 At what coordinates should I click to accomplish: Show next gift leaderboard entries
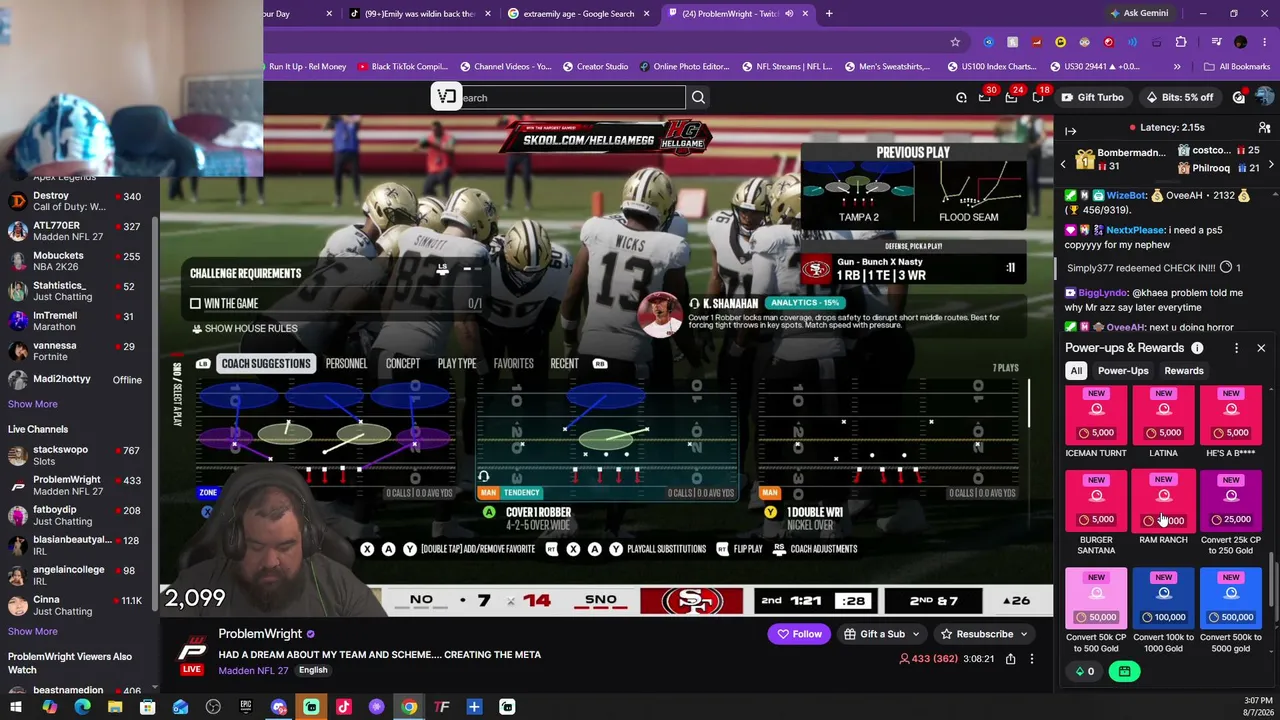tap(1271, 164)
